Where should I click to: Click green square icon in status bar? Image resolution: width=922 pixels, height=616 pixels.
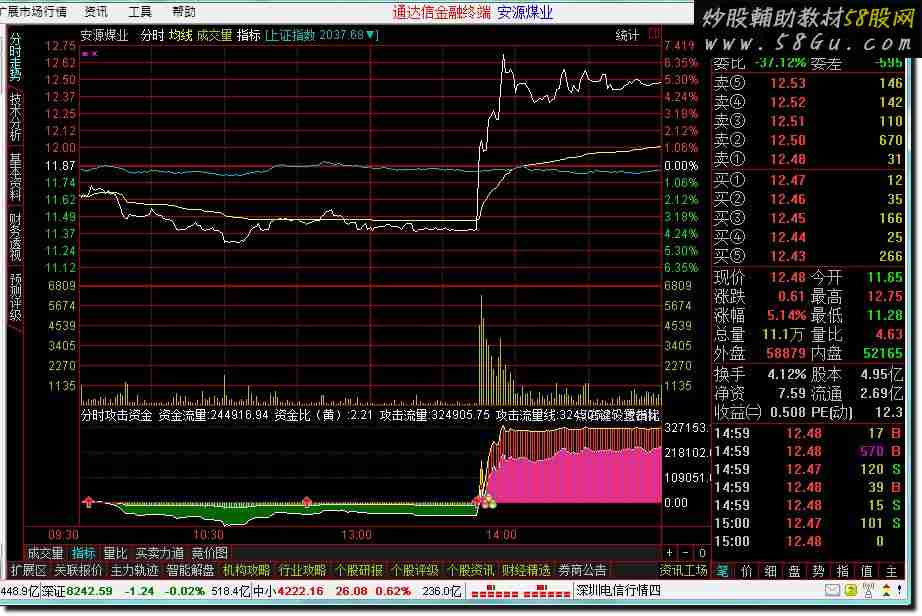coord(850,590)
